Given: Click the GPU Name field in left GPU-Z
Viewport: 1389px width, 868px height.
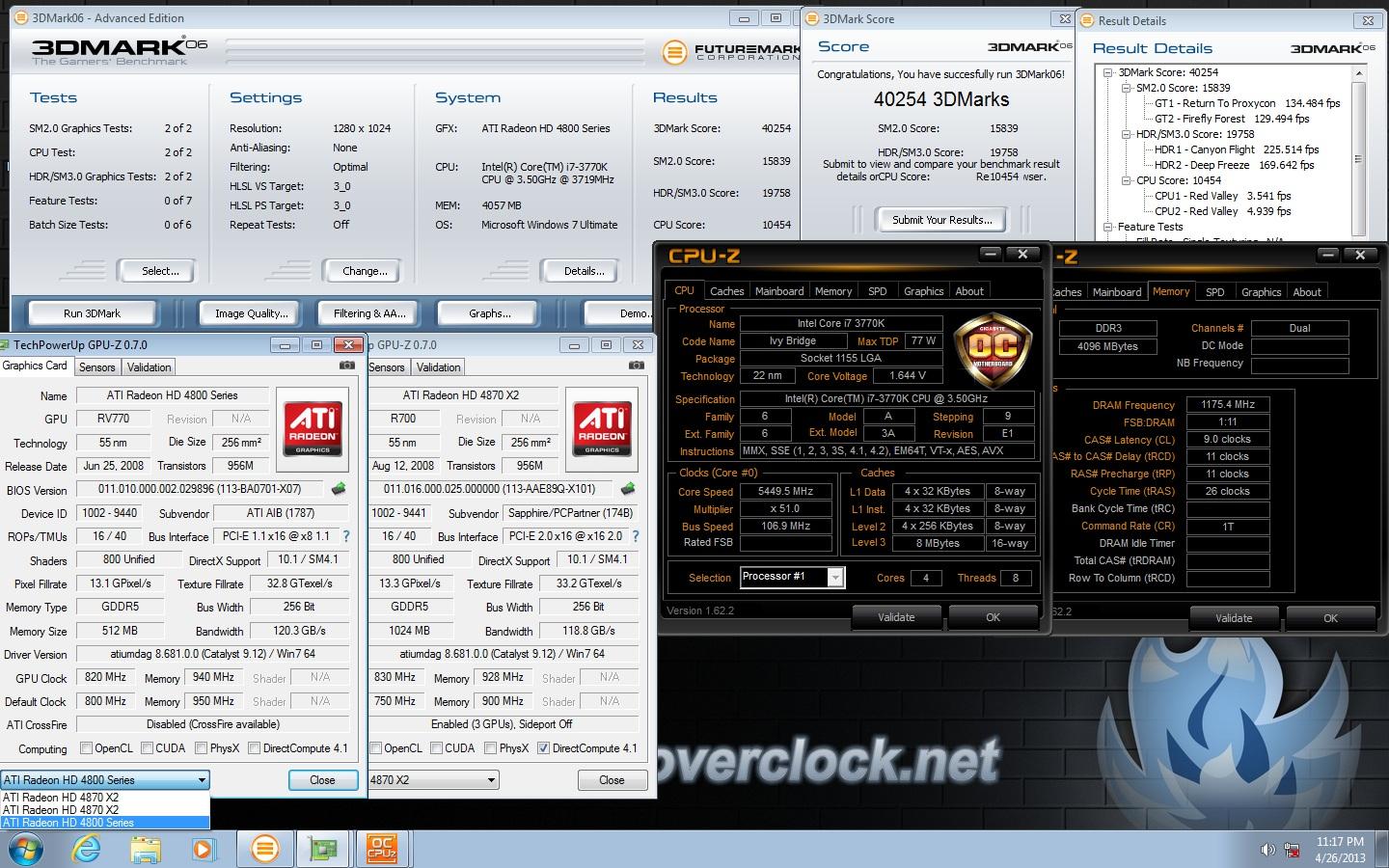Looking at the screenshot, I should 172,394.
